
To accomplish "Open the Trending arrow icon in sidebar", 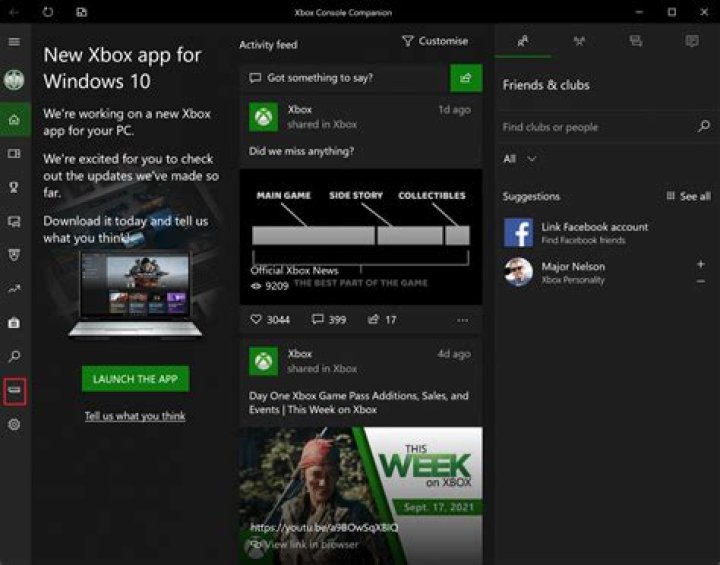I will tap(14, 289).
